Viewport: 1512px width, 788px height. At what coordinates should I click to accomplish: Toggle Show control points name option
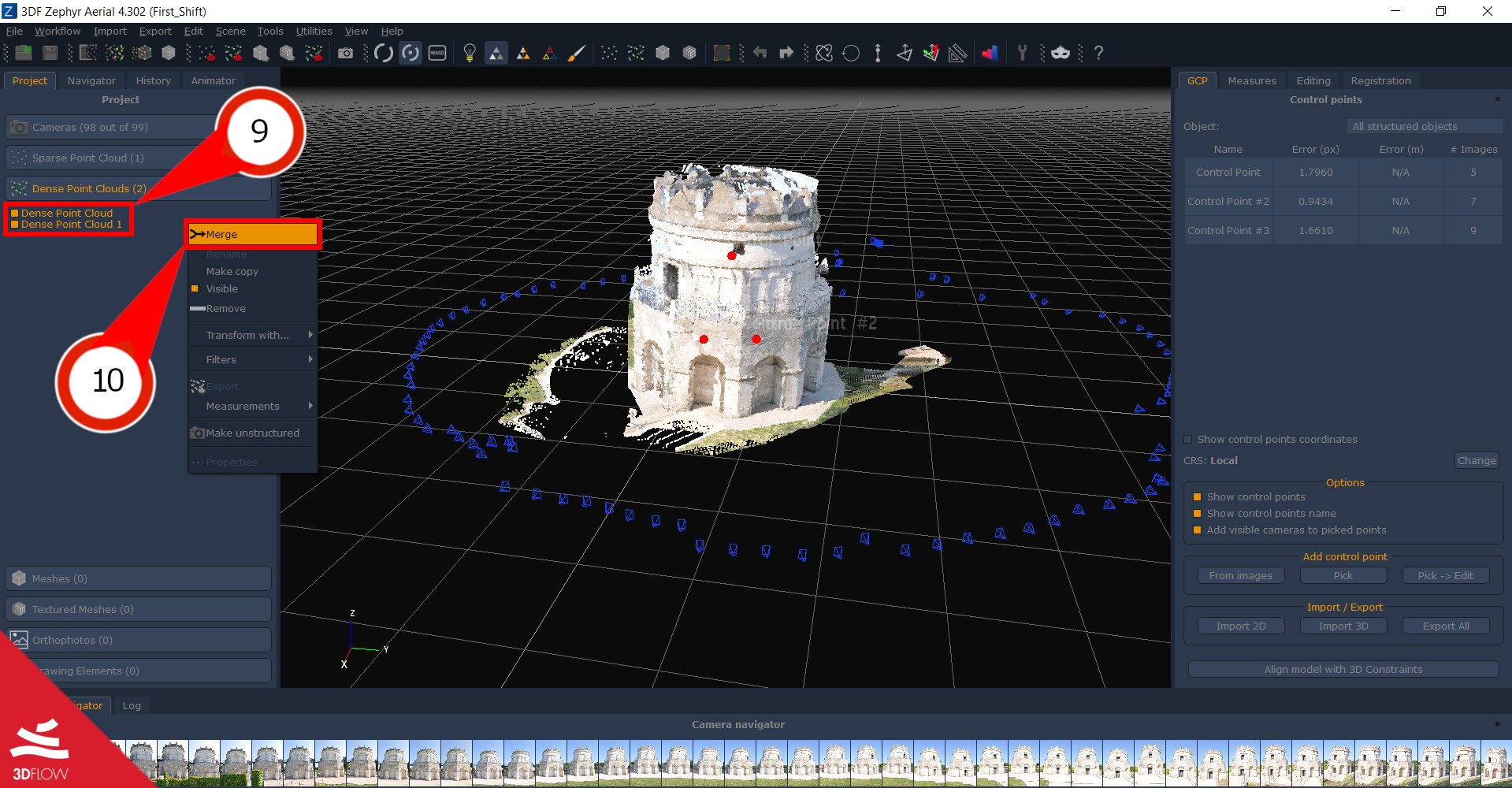[1197, 514]
